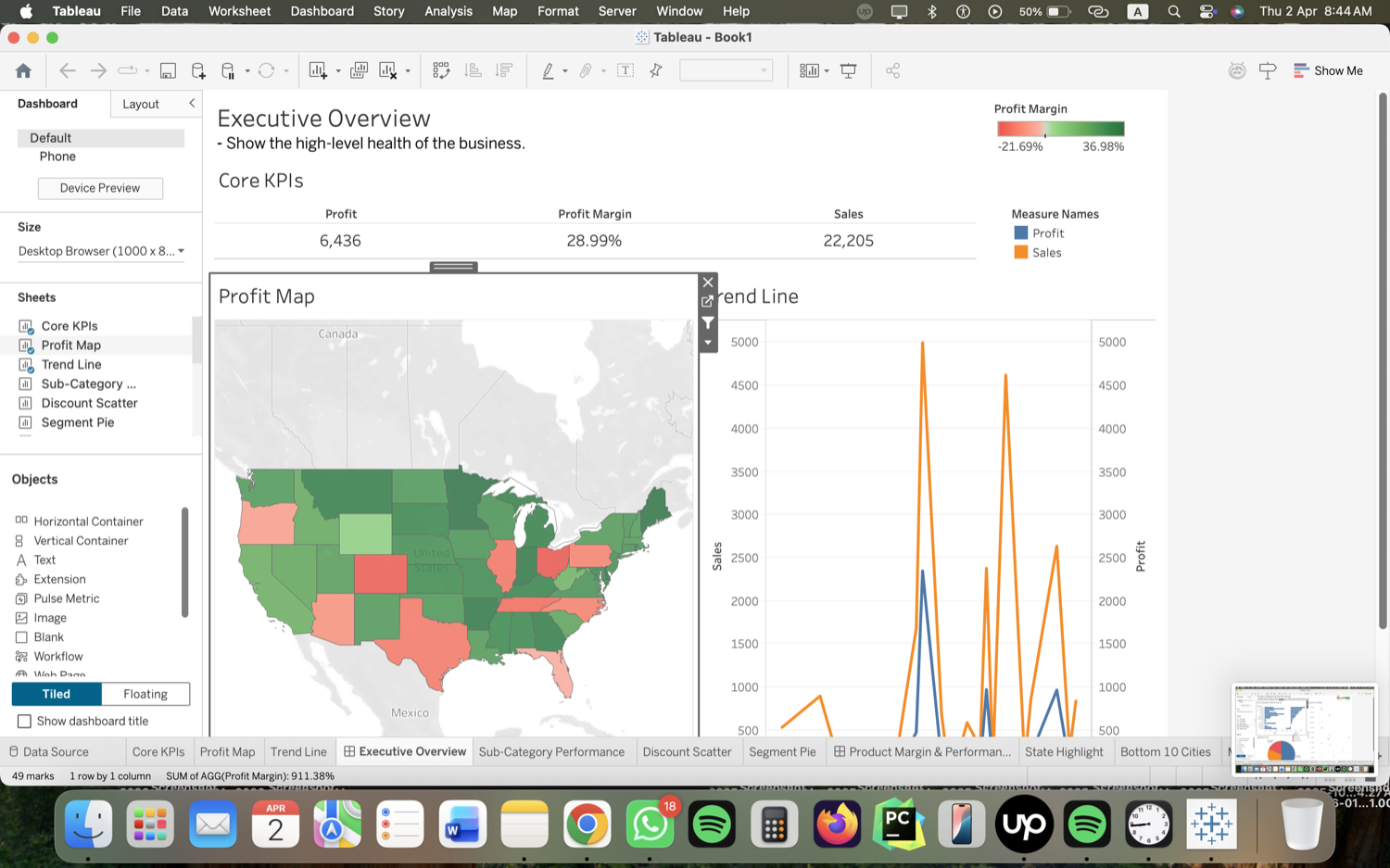Switch to State Highlight sheet tab

pyautogui.click(x=1064, y=751)
